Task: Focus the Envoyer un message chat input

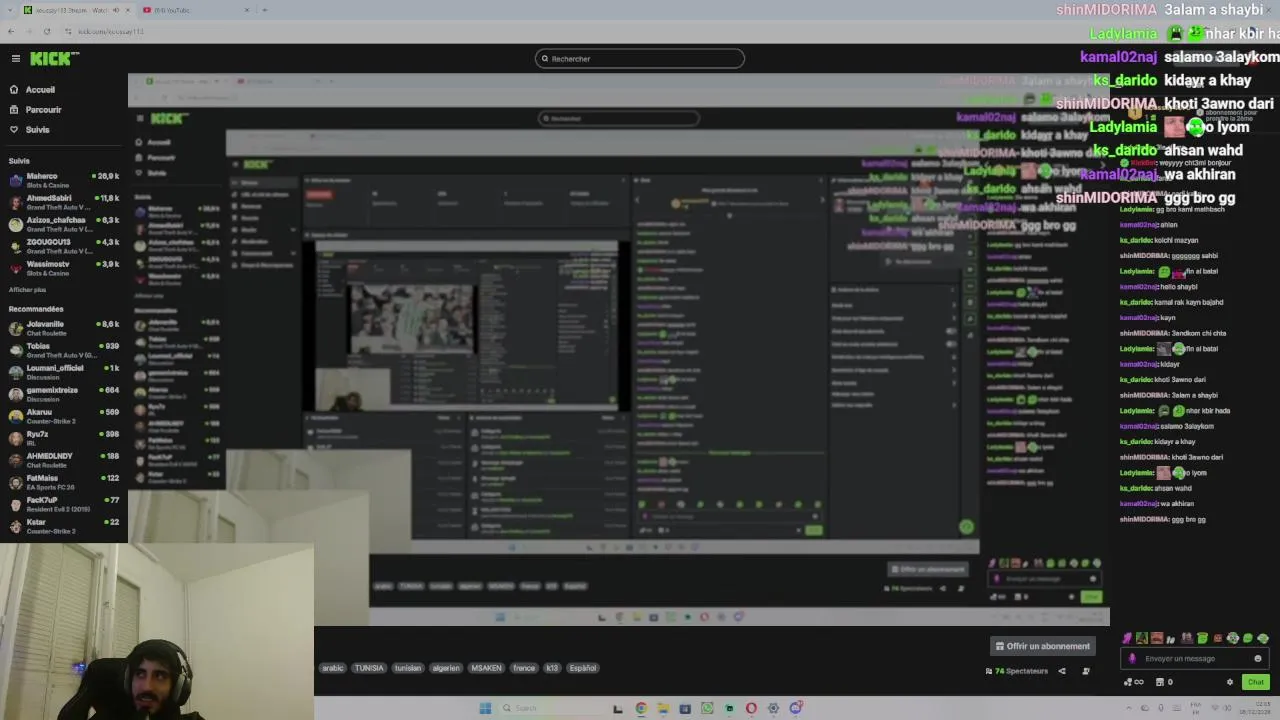Action: (1194, 659)
